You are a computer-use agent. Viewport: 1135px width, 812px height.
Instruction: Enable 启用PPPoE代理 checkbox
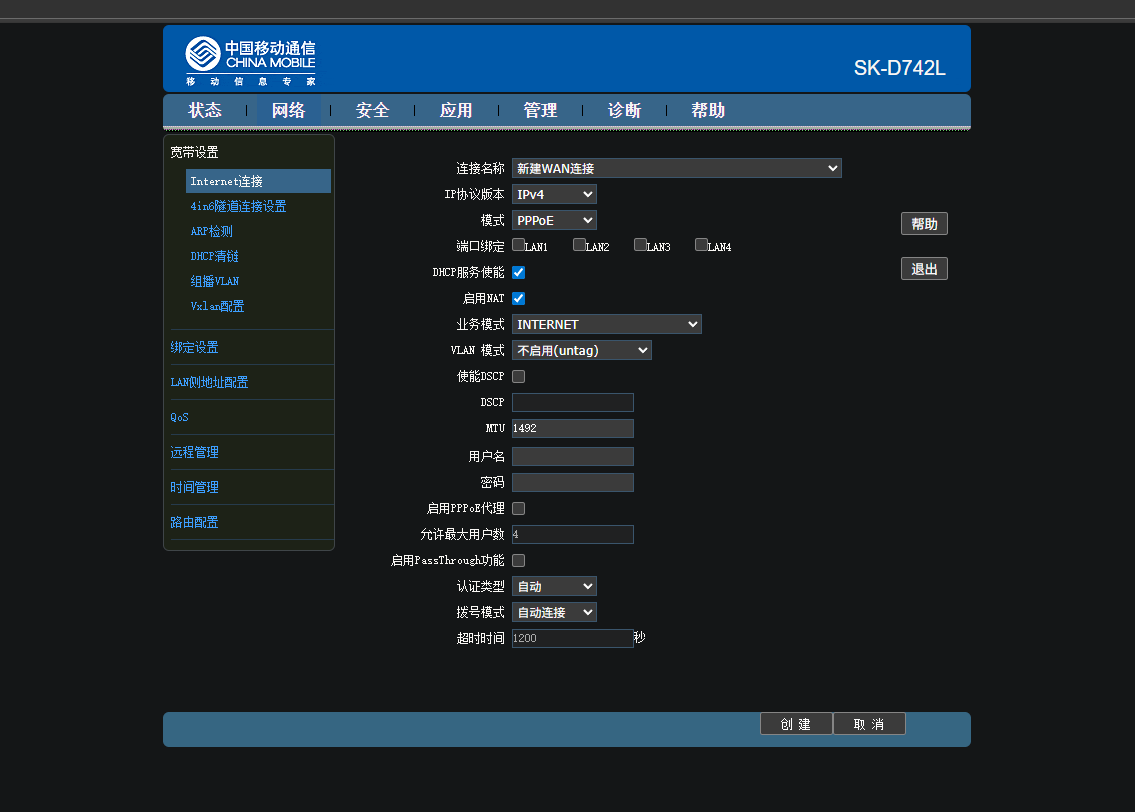point(518,509)
